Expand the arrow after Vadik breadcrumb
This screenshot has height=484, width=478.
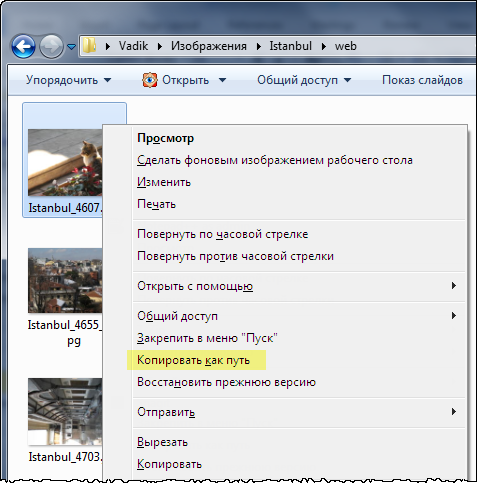tap(160, 46)
